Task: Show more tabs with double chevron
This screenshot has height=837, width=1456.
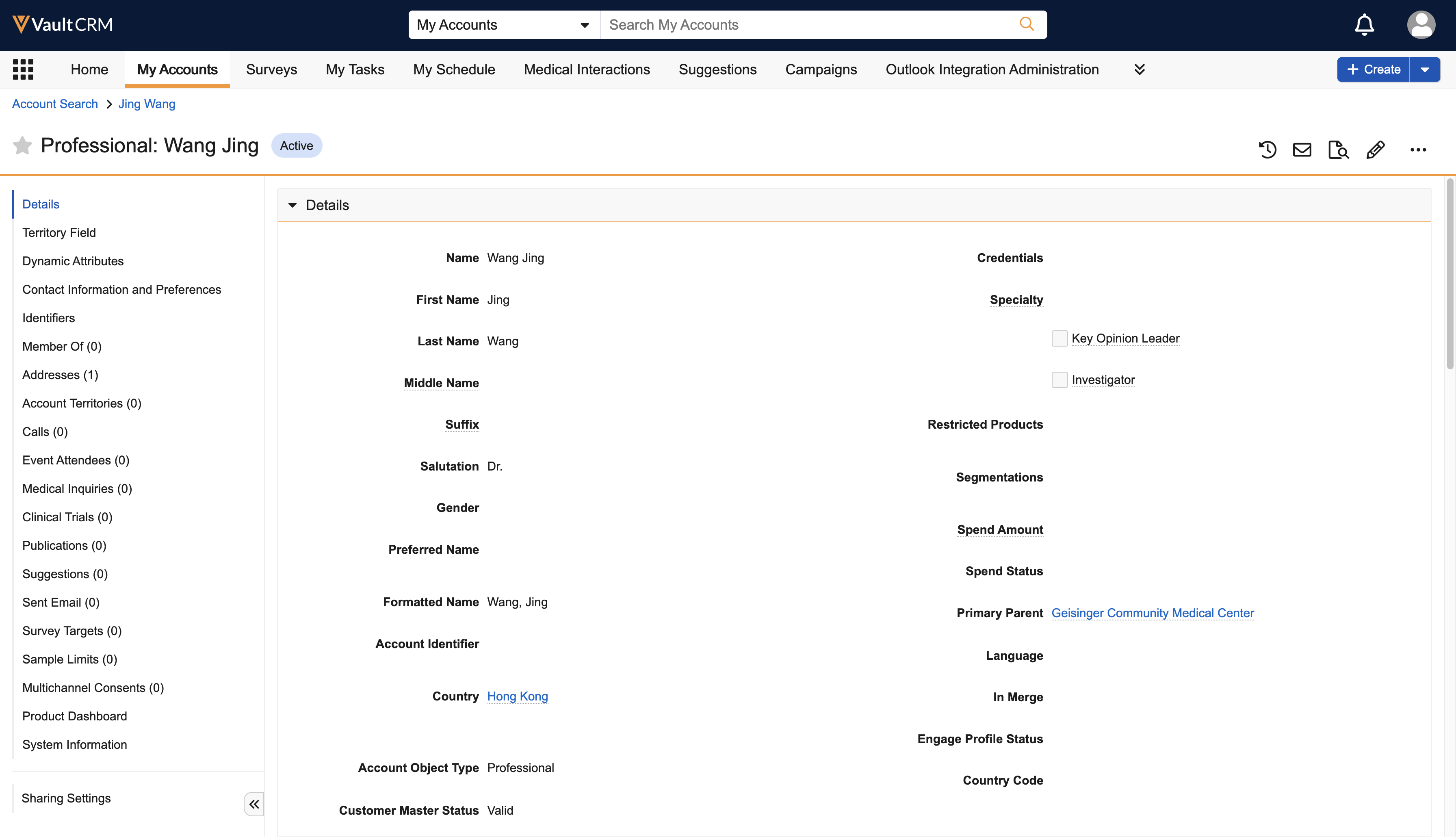Action: pos(1140,69)
